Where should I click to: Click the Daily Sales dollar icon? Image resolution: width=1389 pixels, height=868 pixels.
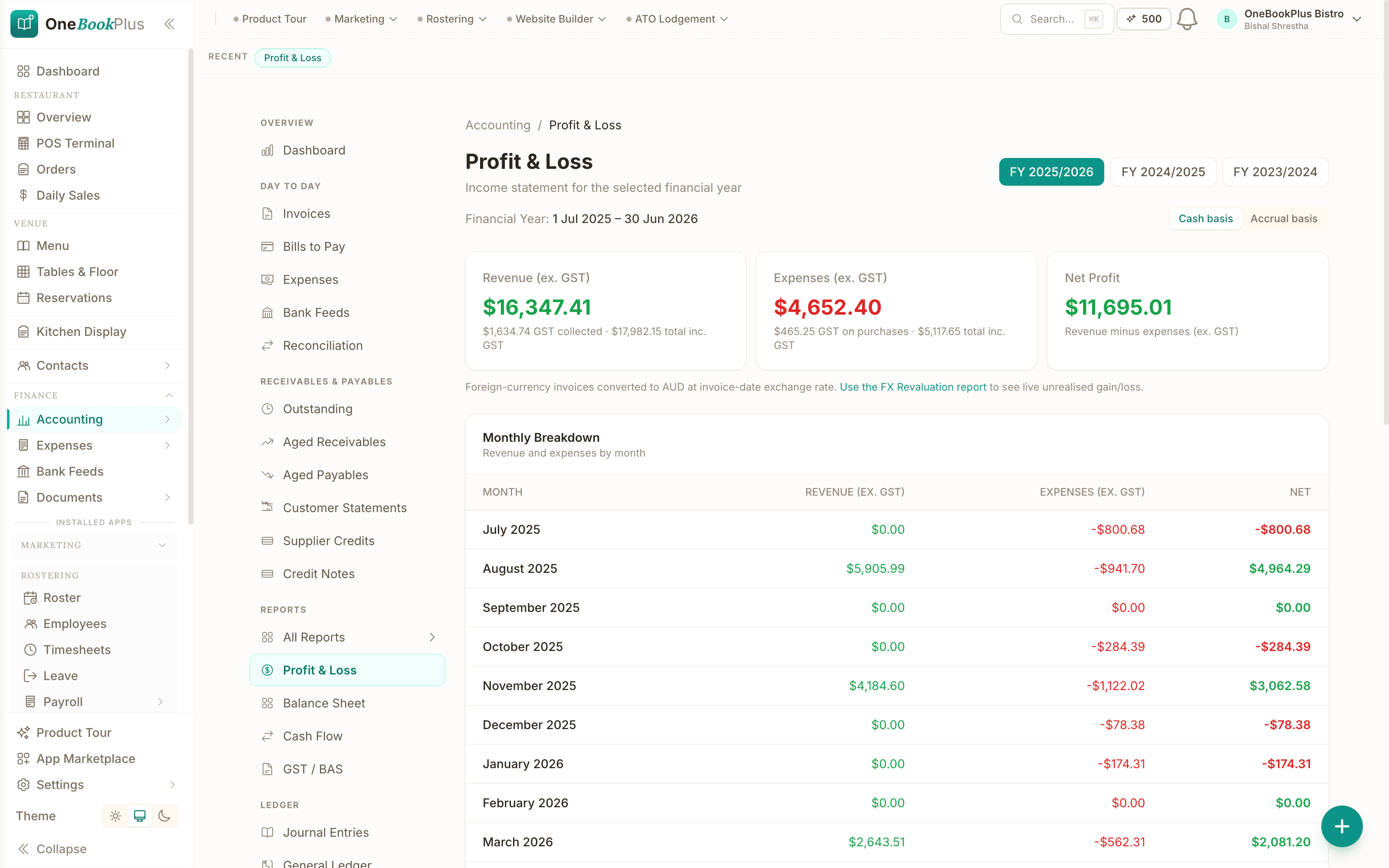(23, 195)
